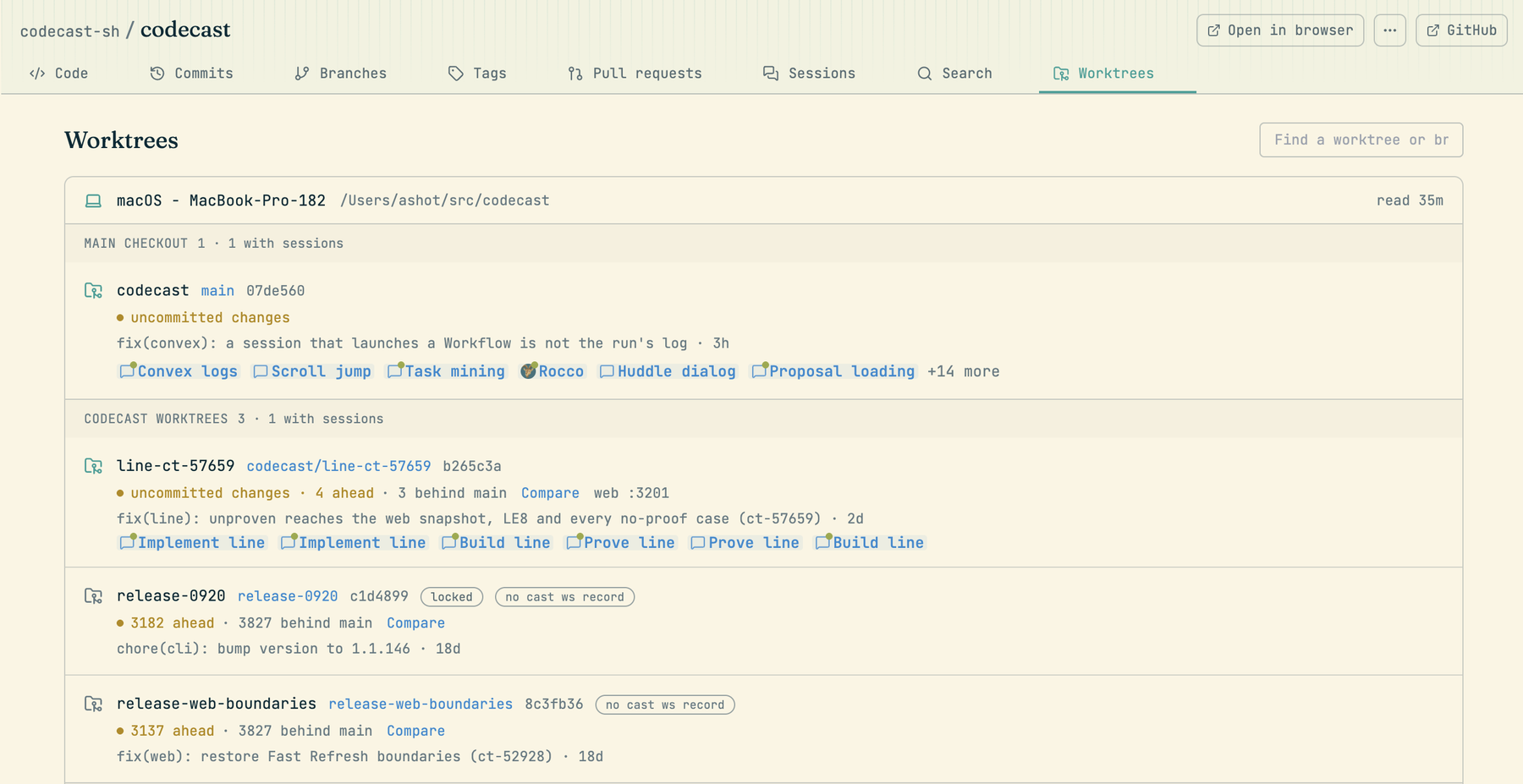Click the Open in browser button
Image resolution: width=1523 pixels, height=784 pixels.
coord(1280,30)
